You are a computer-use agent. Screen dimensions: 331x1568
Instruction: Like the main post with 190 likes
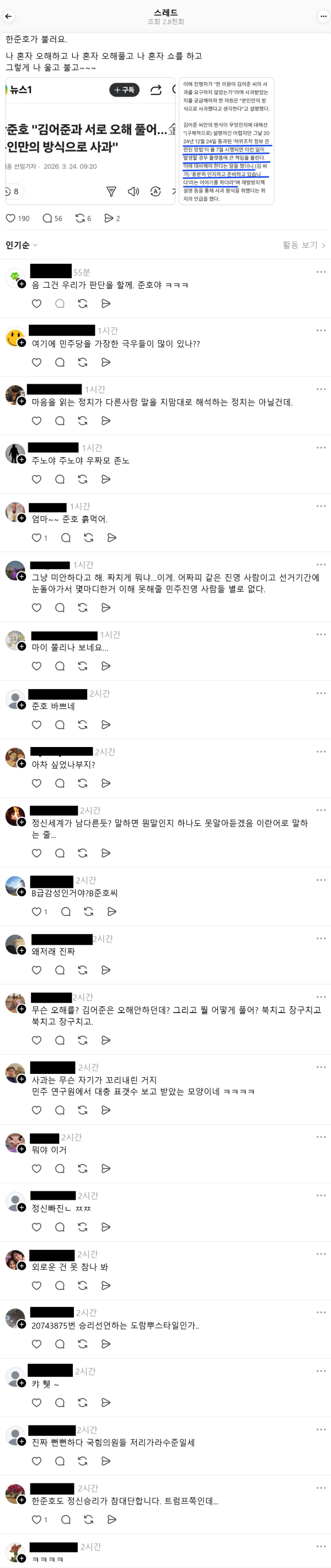[x=18, y=218]
